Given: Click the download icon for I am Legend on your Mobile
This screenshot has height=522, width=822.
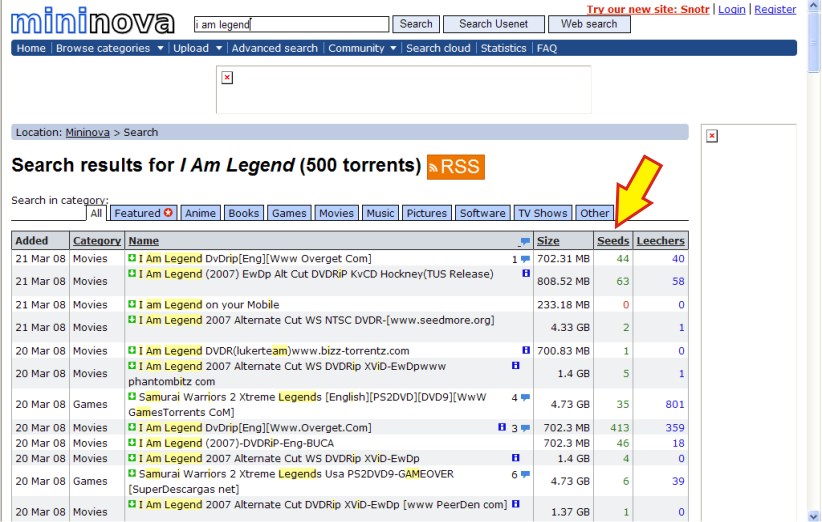Looking at the screenshot, I should 132,304.
